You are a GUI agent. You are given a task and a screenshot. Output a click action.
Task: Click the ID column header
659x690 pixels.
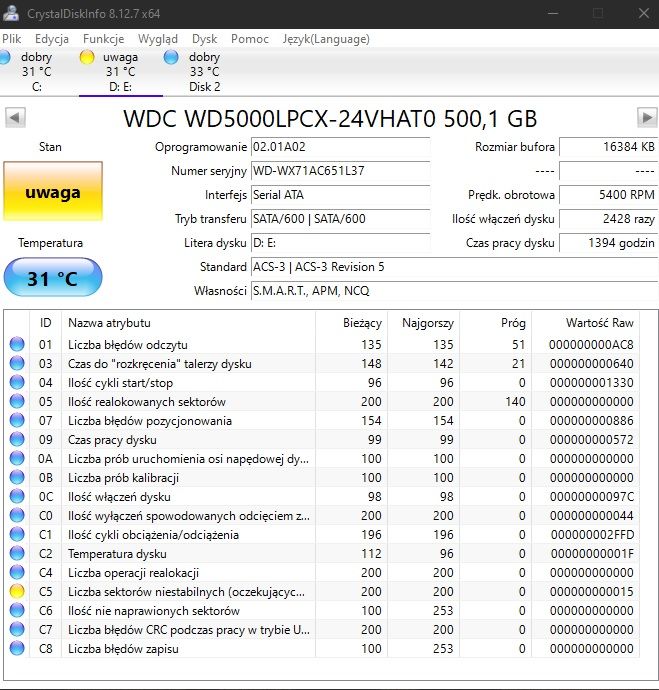coord(46,323)
